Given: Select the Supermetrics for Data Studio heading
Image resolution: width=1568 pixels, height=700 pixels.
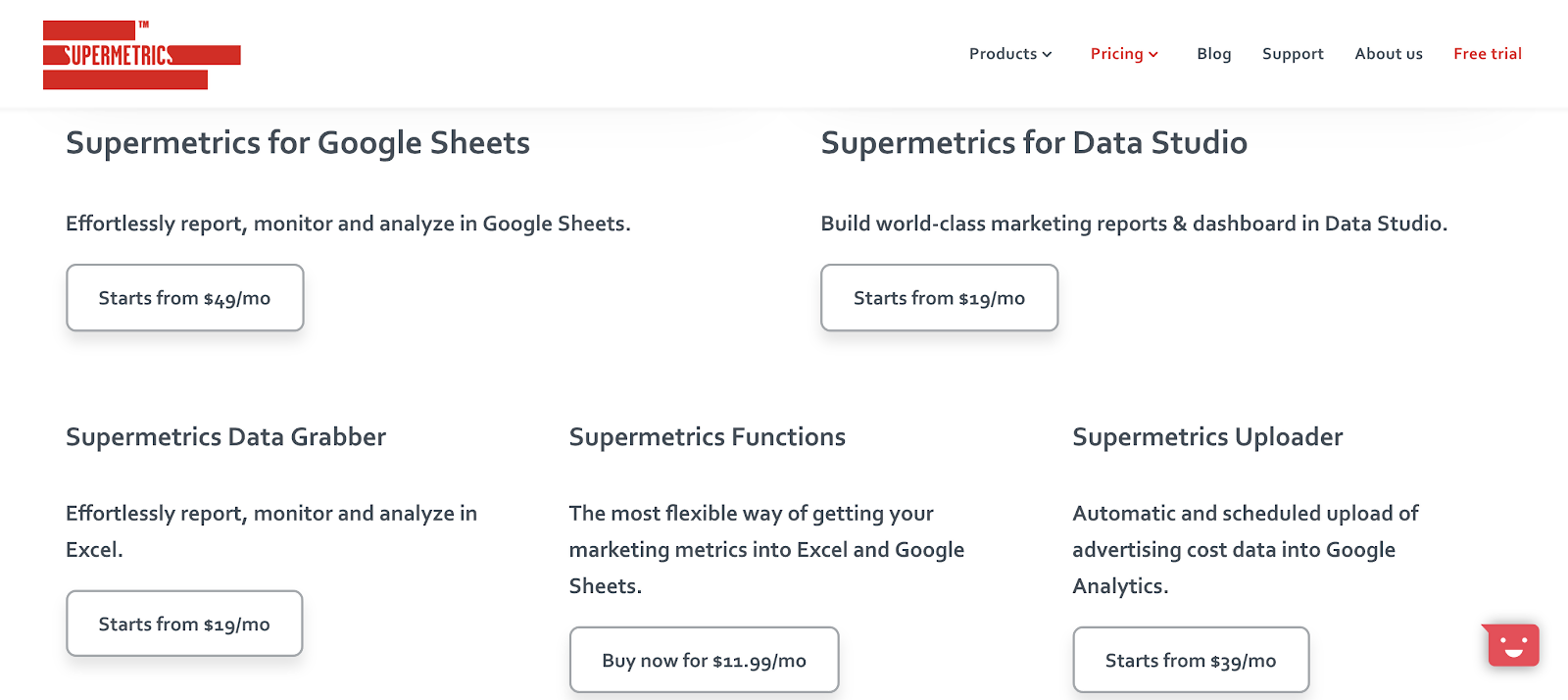Looking at the screenshot, I should pos(1034,143).
